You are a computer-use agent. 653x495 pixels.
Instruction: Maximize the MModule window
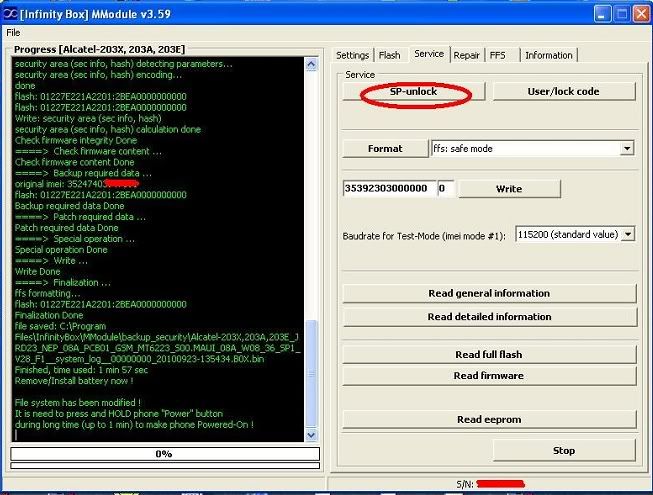tap(620, 13)
